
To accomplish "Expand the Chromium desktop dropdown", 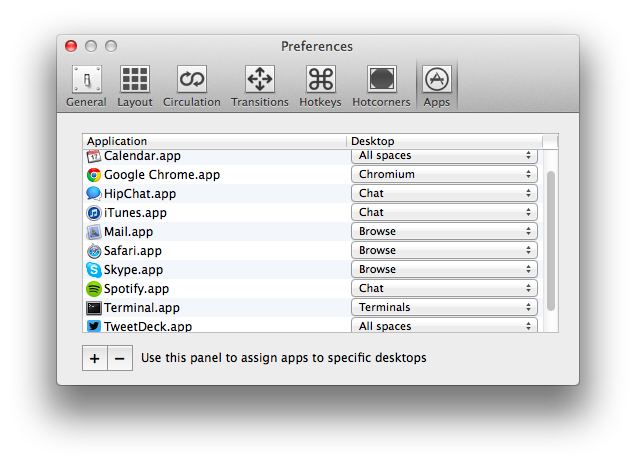I will (444, 175).
